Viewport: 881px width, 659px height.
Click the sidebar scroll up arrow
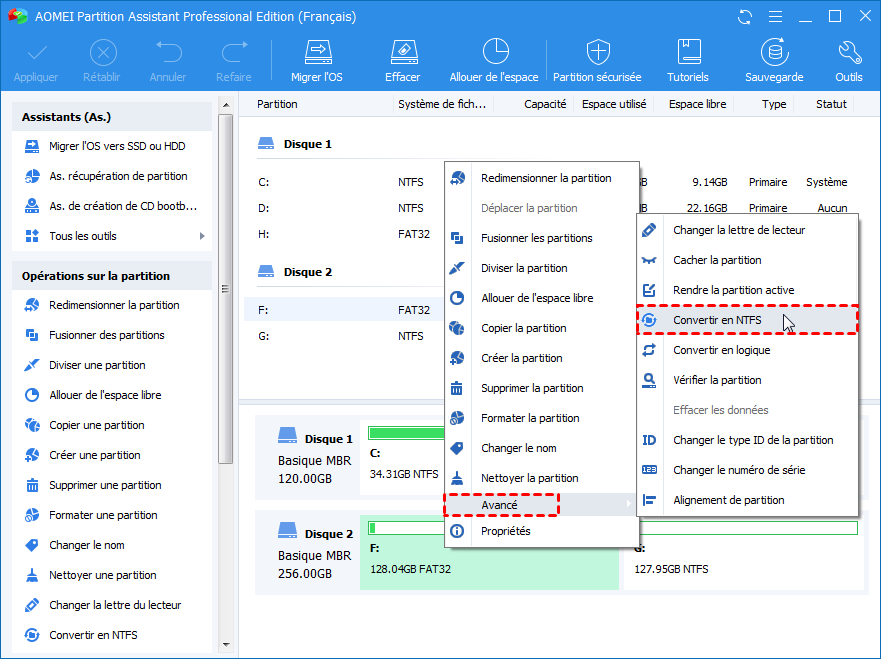click(226, 105)
